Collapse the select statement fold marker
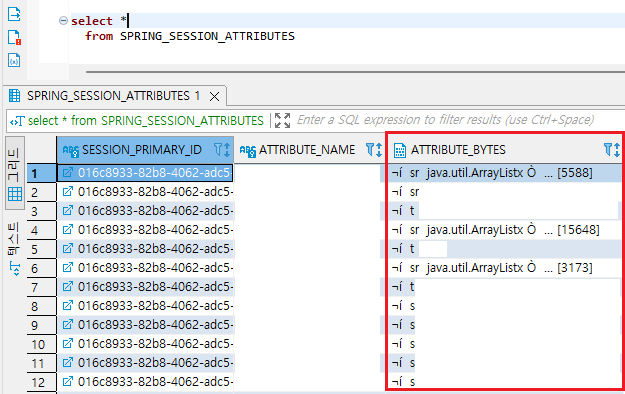This screenshot has height=394, width=625. tap(63, 20)
